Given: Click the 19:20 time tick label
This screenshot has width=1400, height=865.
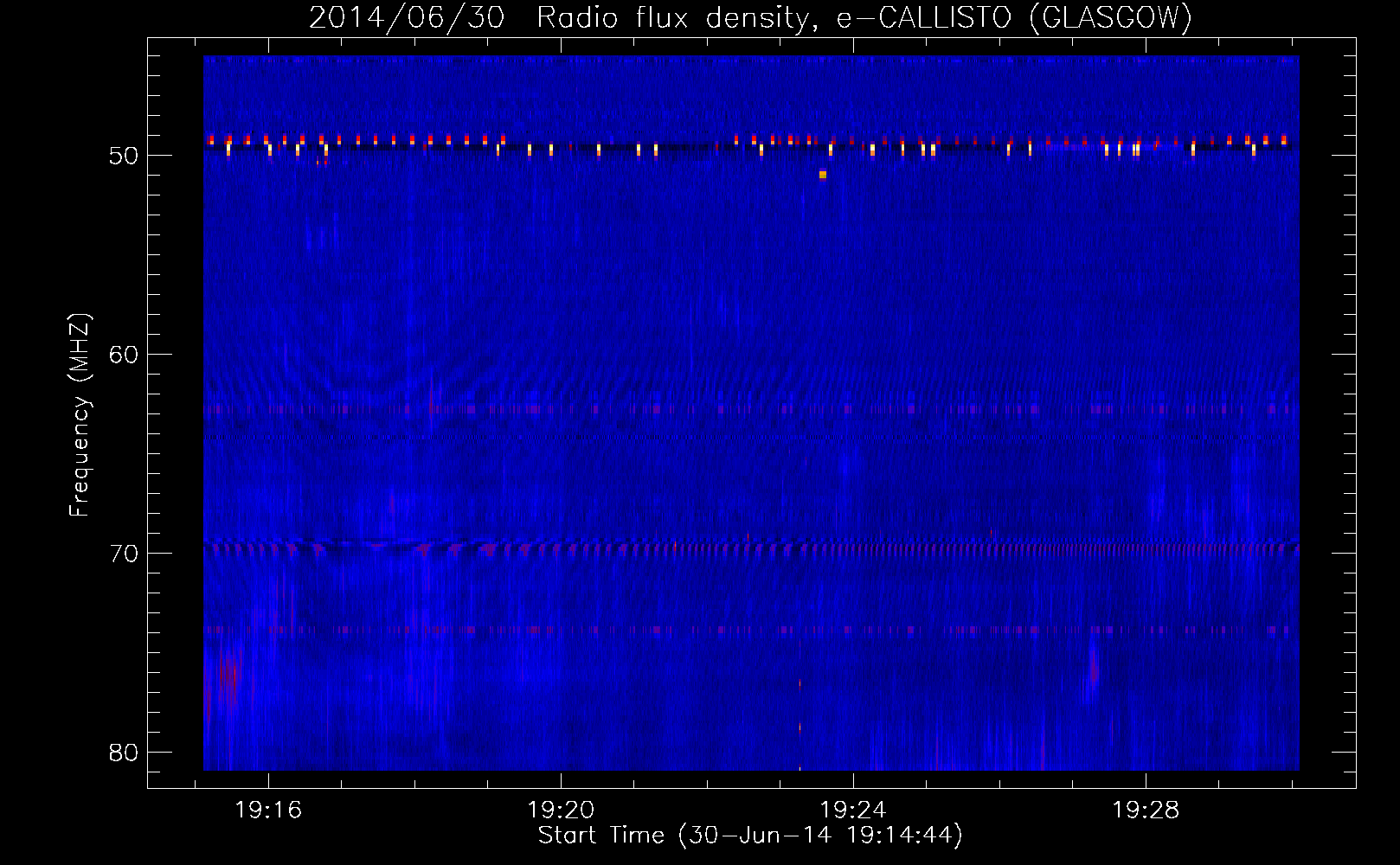Looking at the screenshot, I should 561,811.
